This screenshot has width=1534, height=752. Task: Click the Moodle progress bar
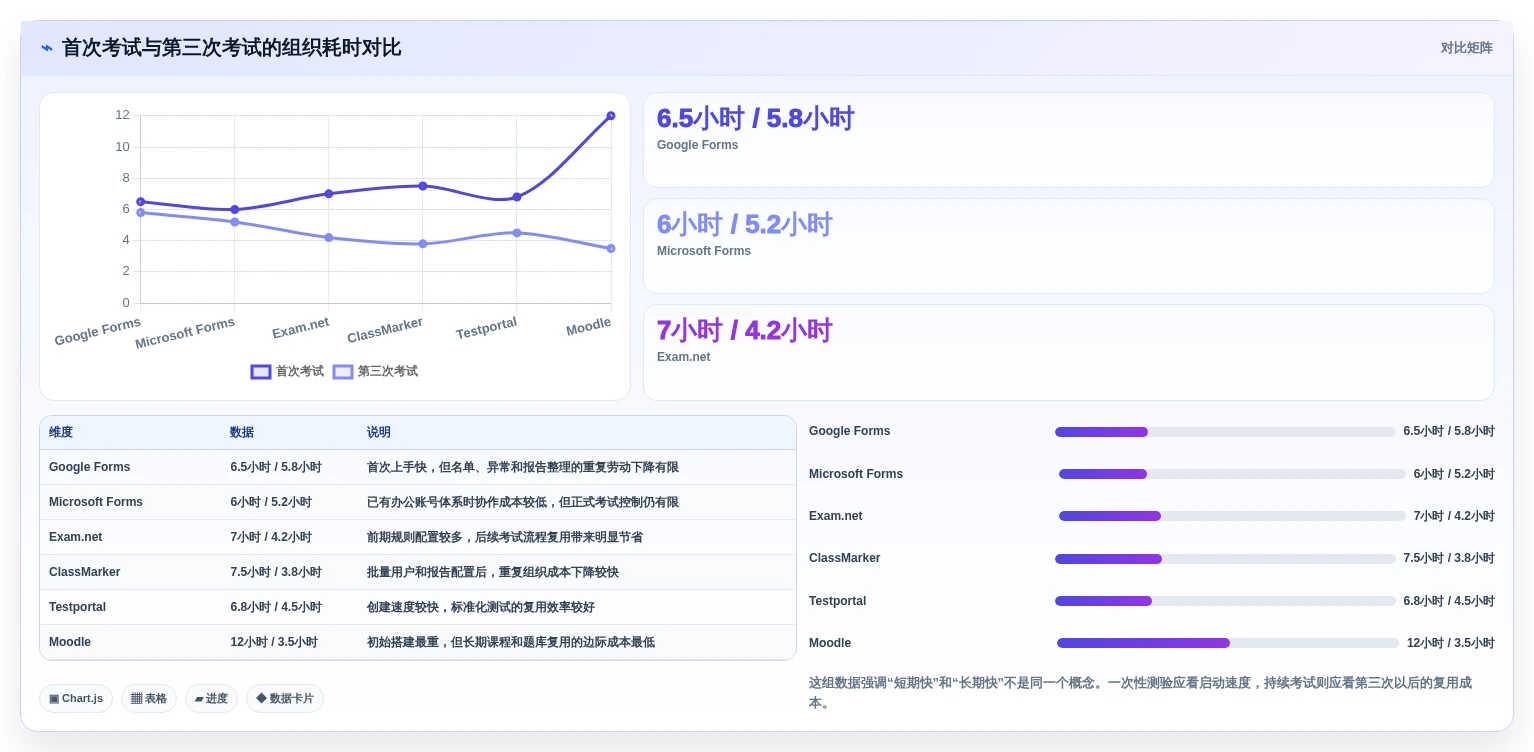(x=1228, y=643)
